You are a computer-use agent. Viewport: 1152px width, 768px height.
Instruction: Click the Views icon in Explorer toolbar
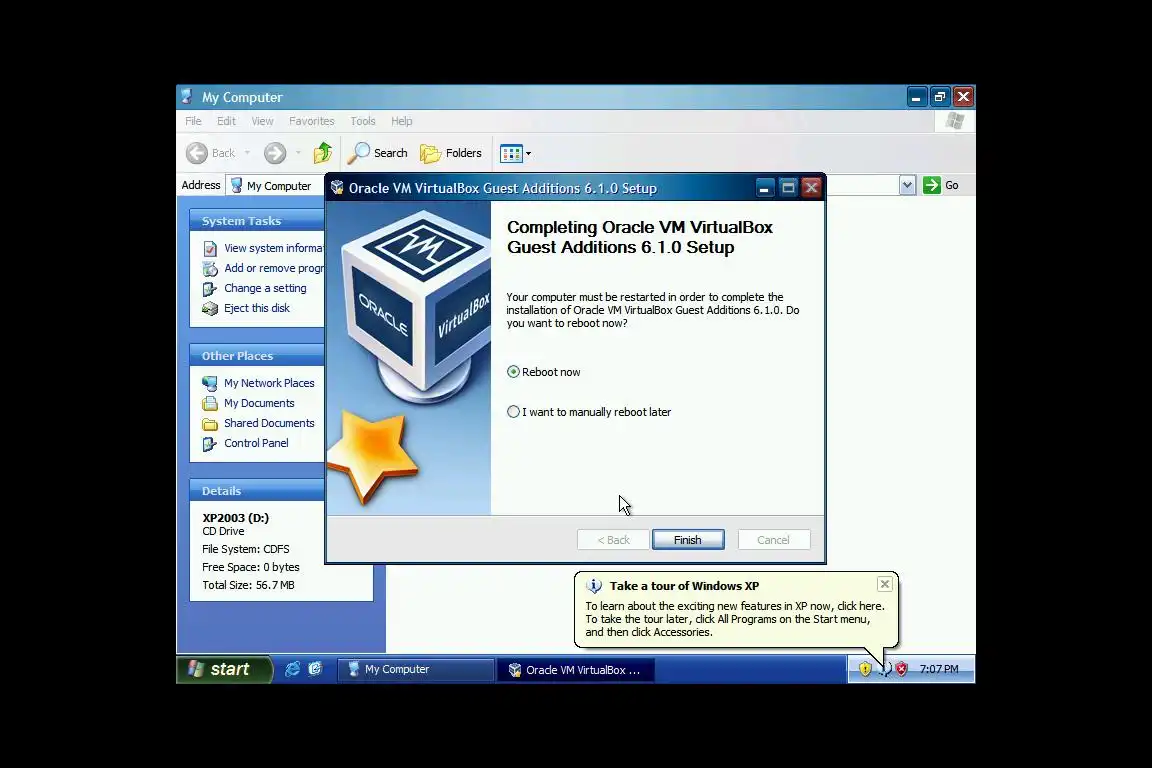(x=511, y=154)
